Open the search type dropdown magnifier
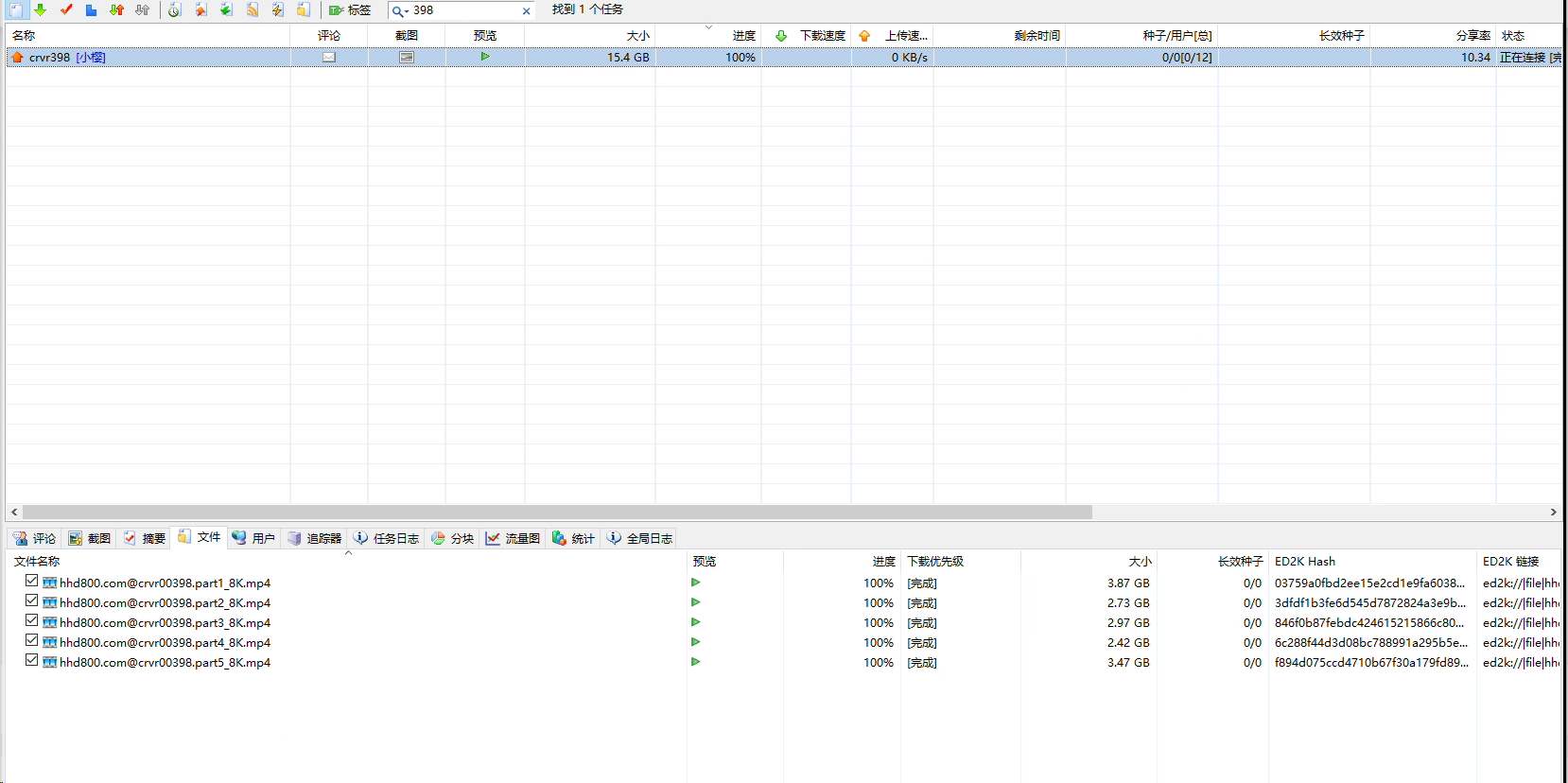Screen dimensions: 1568x783 click(400, 11)
